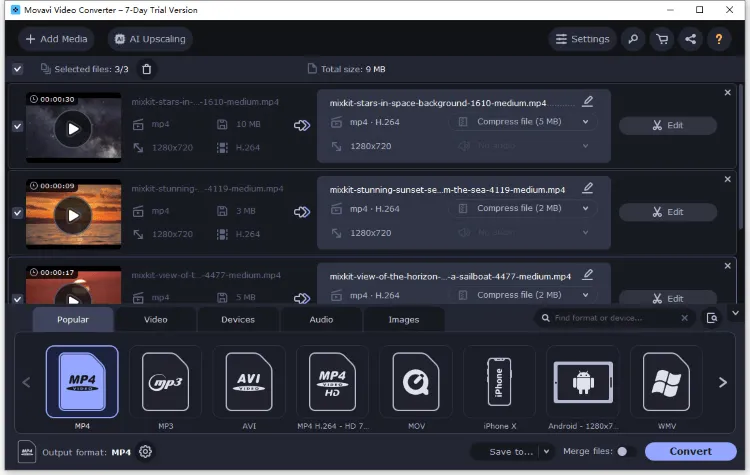Open the search (magnifier) tool in top toolbar
Screen dimensions: 750x475
[x=633, y=39]
